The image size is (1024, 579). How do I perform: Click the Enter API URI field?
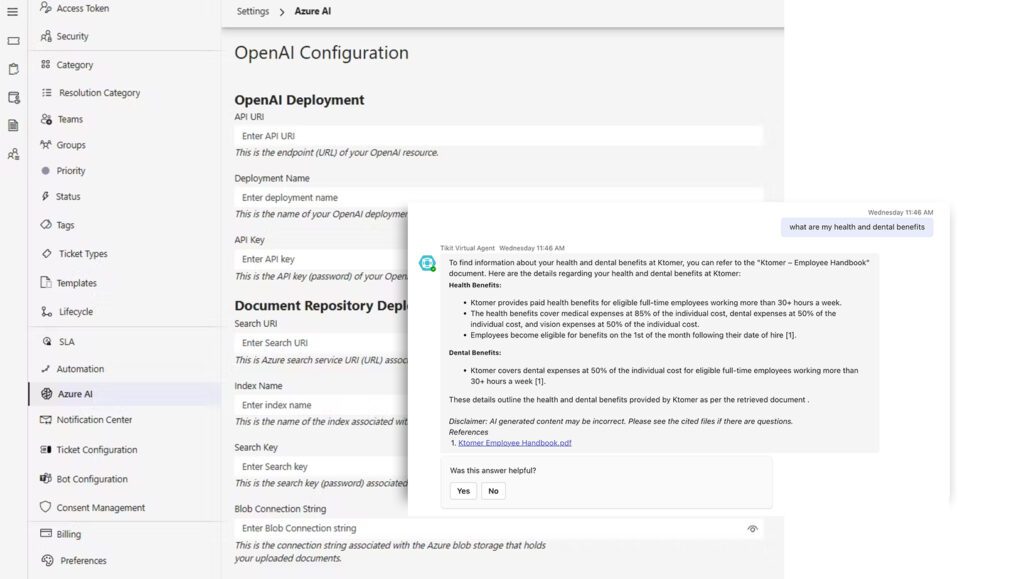click(497, 135)
